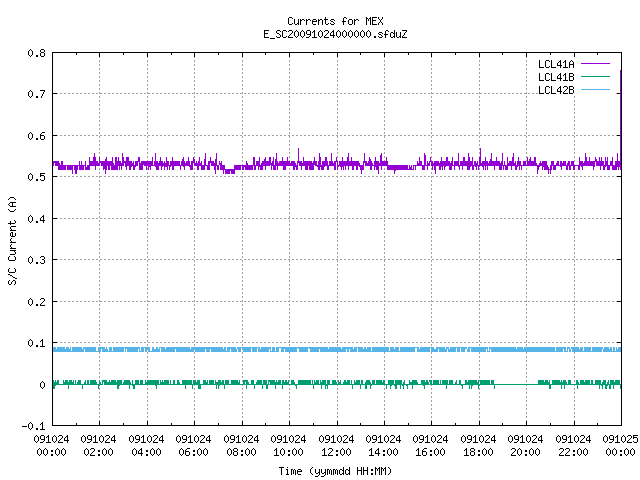The image size is (640, 480).
Task: Click the blue LCL42B legend line sample
Action: point(595,89)
